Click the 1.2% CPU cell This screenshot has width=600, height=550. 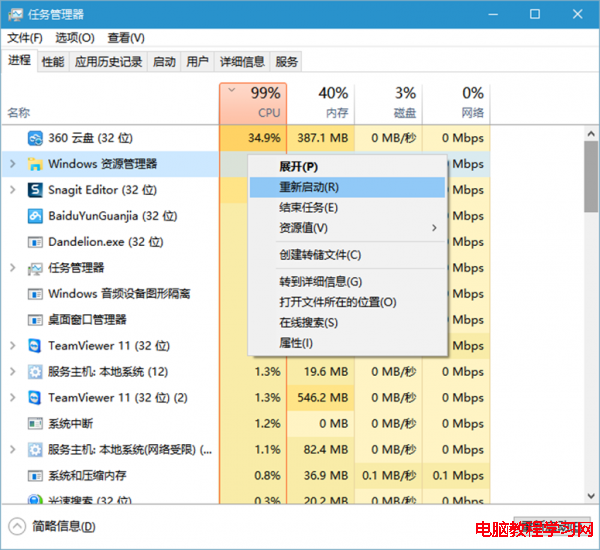click(253, 424)
